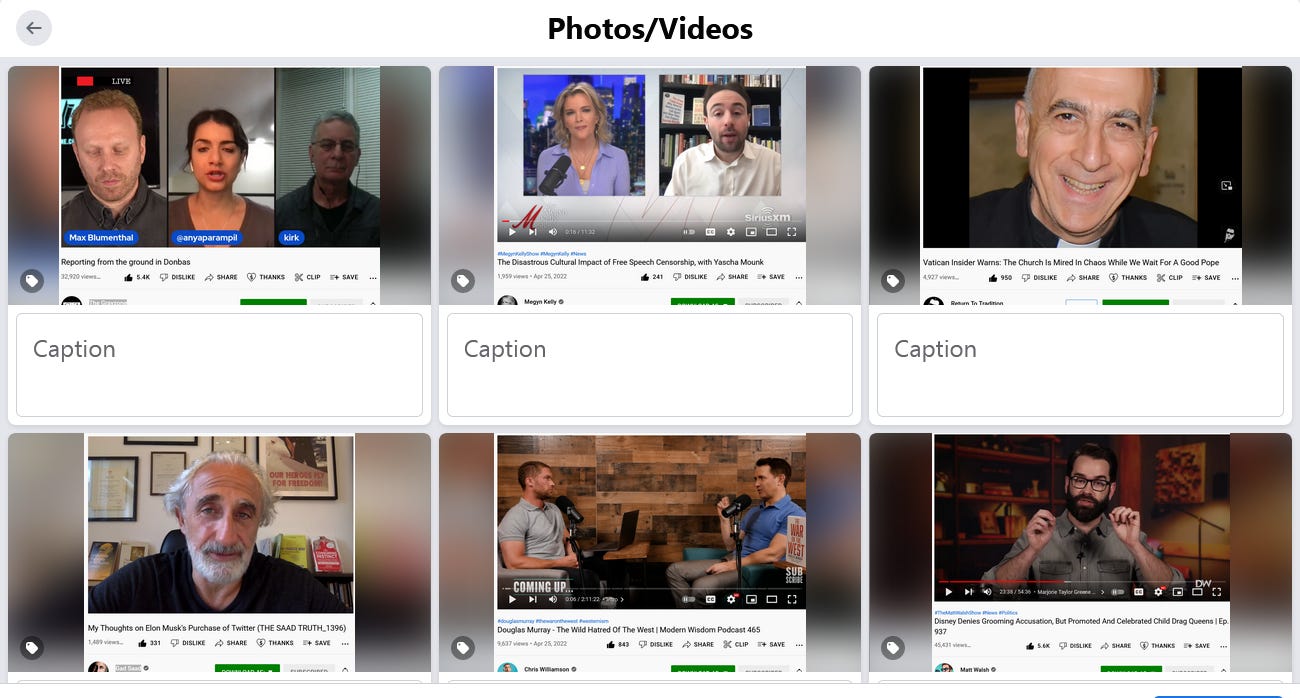The width and height of the screenshot is (1300, 698).
Task: Add caption under Donbas report photo
Action: [x=219, y=365]
